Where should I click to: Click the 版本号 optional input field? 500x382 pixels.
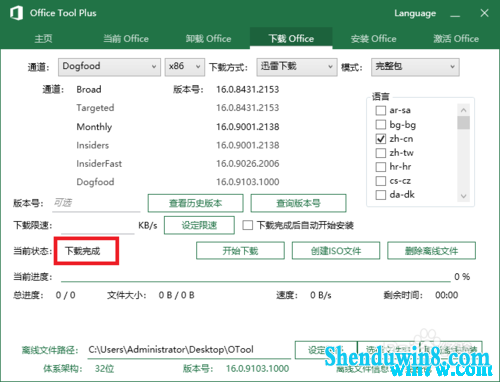[96, 203]
